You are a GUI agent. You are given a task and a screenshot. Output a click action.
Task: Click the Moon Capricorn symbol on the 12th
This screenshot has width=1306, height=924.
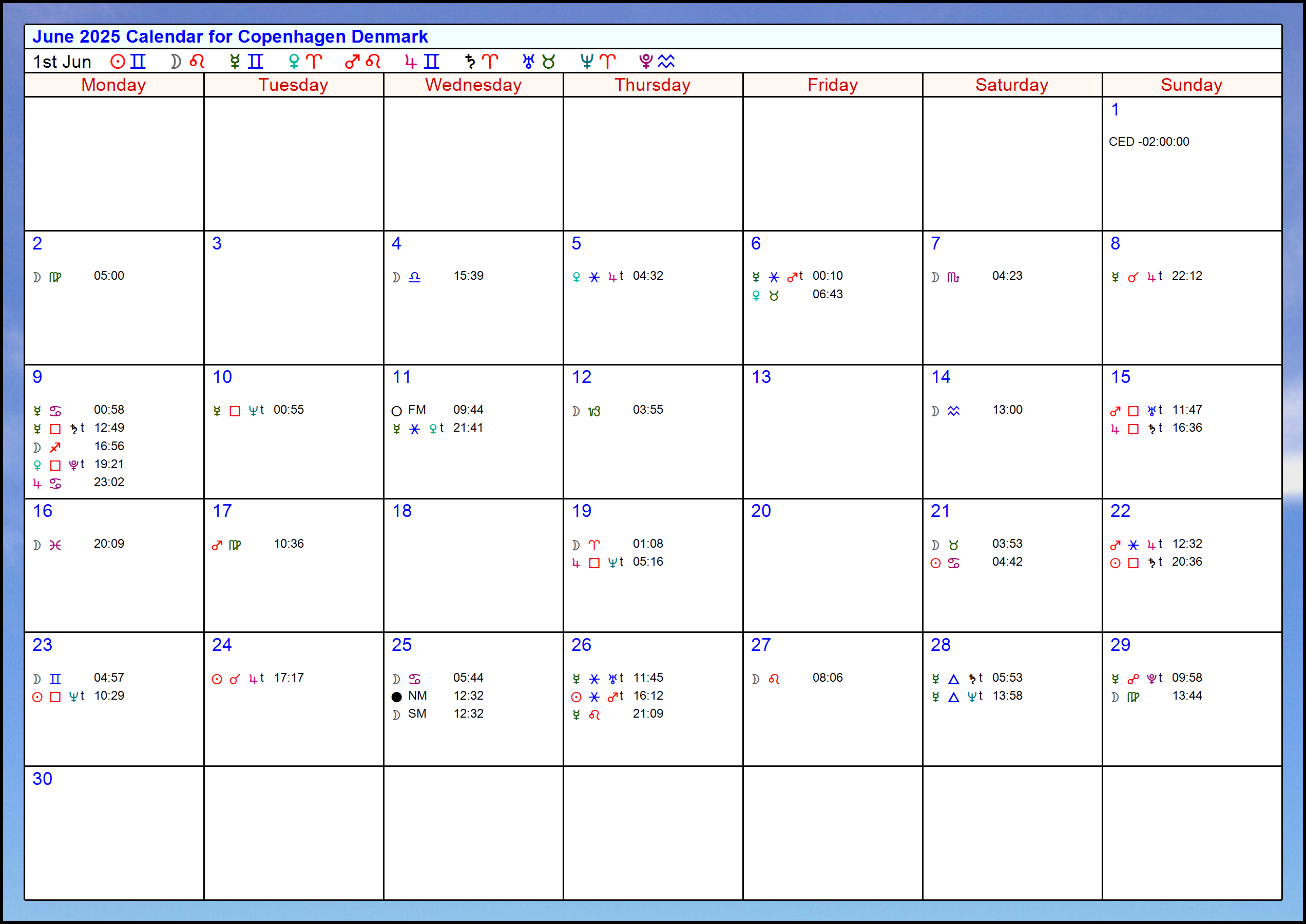(x=594, y=411)
